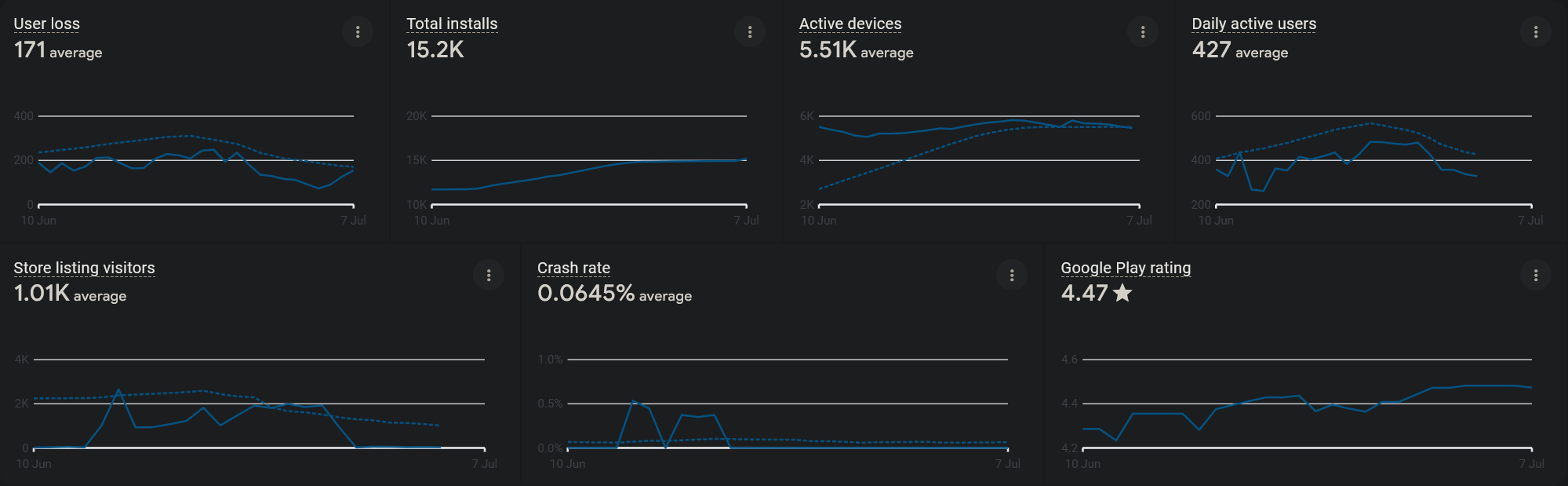Open the Active devices metric details
Image resolution: width=1568 pixels, height=486 pixels.
pyautogui.click(x=849, y=24)
